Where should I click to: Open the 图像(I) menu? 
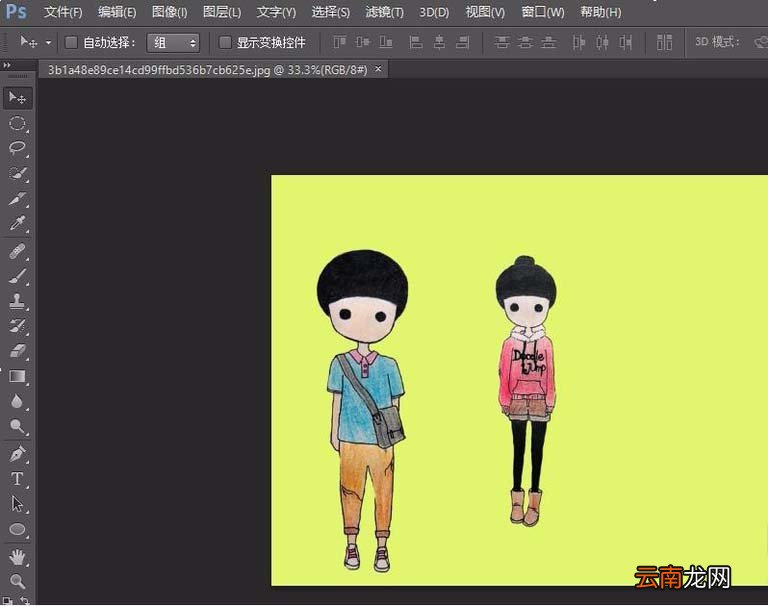tap(169, 12)
